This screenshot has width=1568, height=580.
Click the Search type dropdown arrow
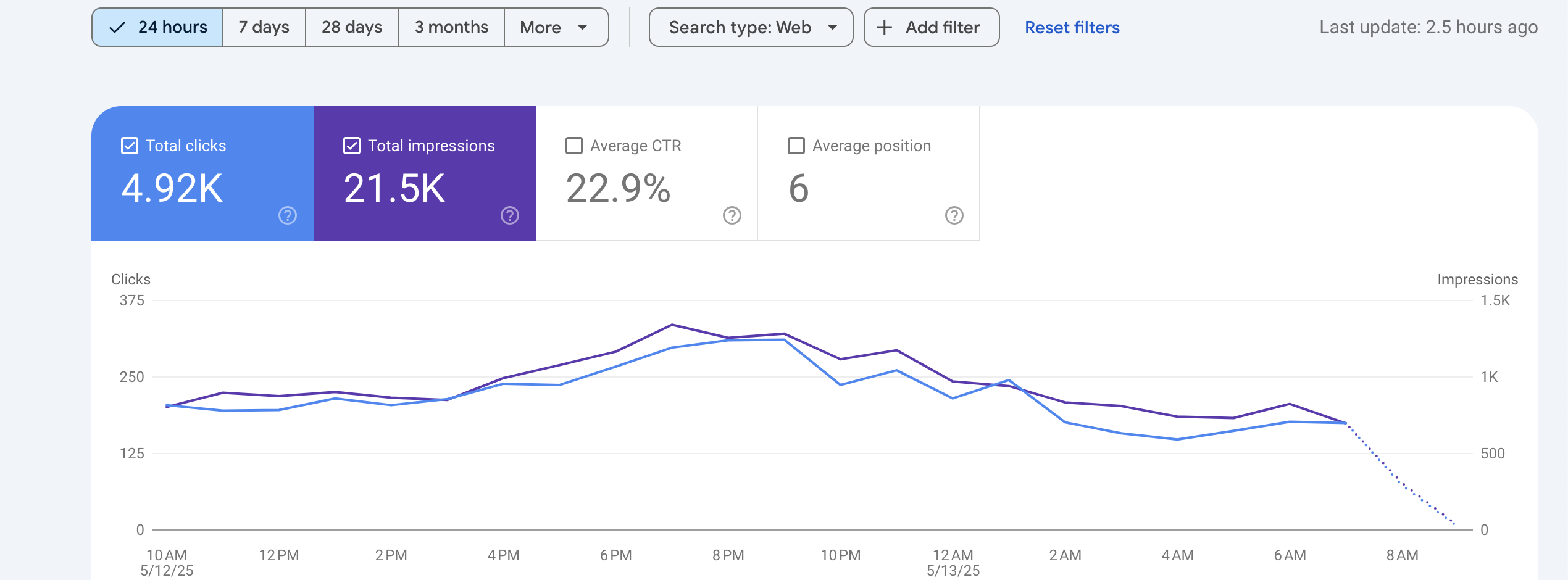coord(833,27)
